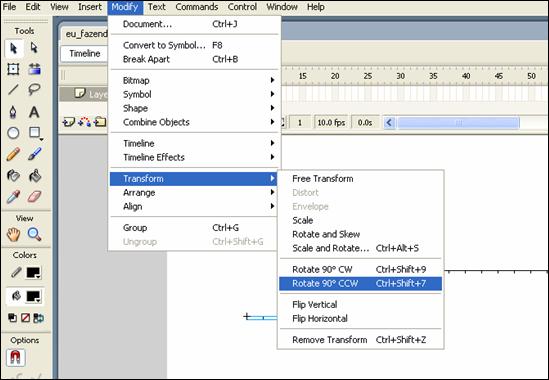Open the File menu
The image size is (549, 380).
pos(9,7)
